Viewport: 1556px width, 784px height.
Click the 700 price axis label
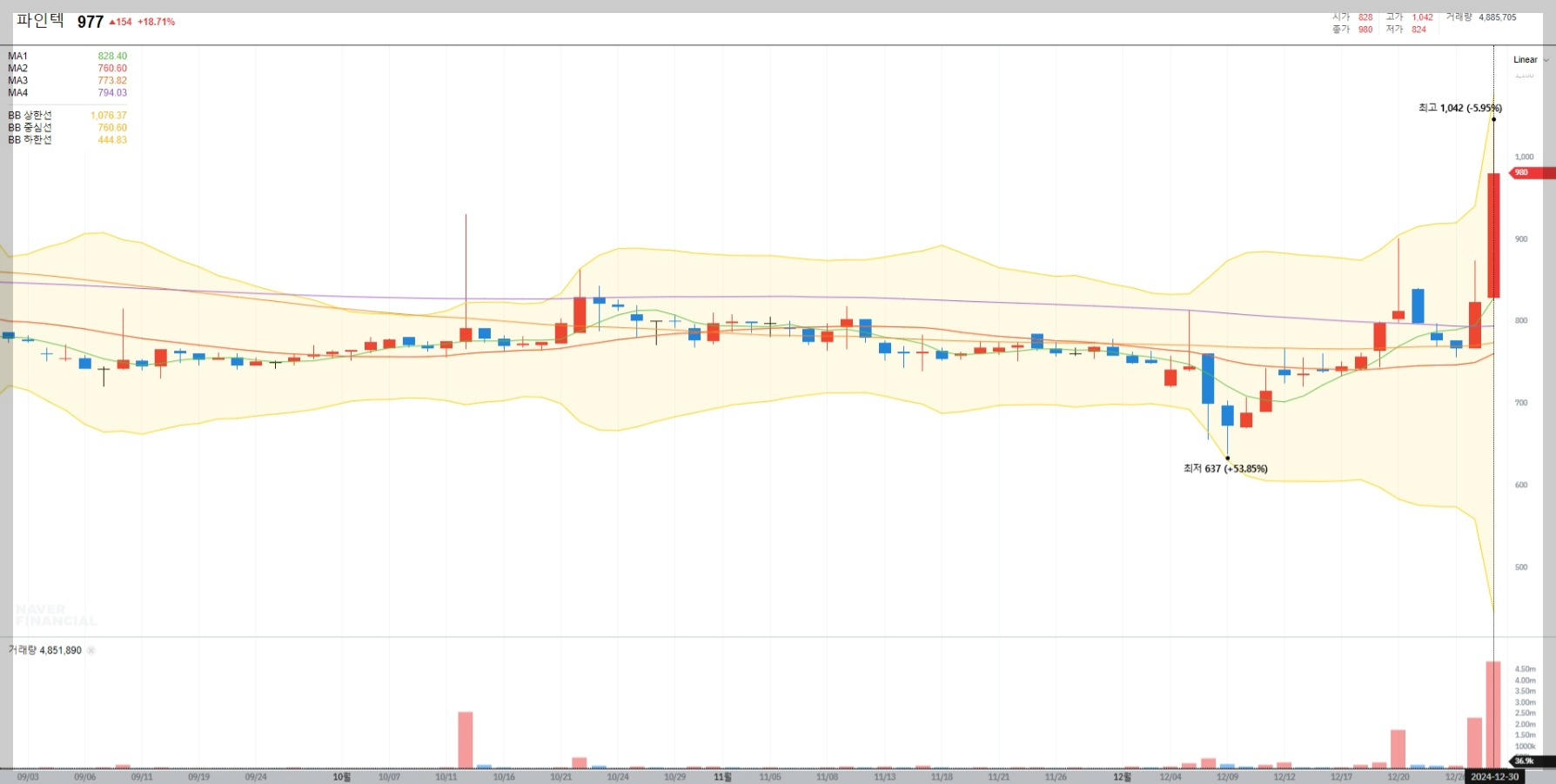[x=1521, y=403]
